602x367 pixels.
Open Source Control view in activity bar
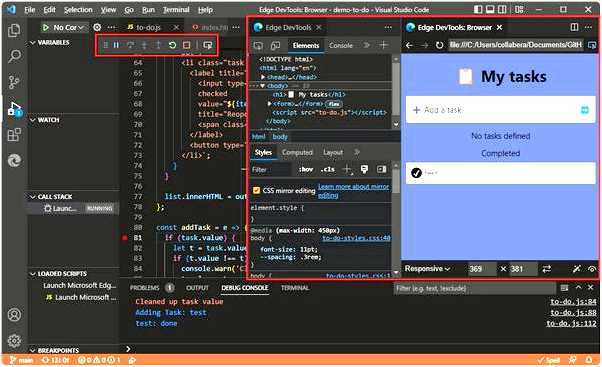[x=14, y=82]
